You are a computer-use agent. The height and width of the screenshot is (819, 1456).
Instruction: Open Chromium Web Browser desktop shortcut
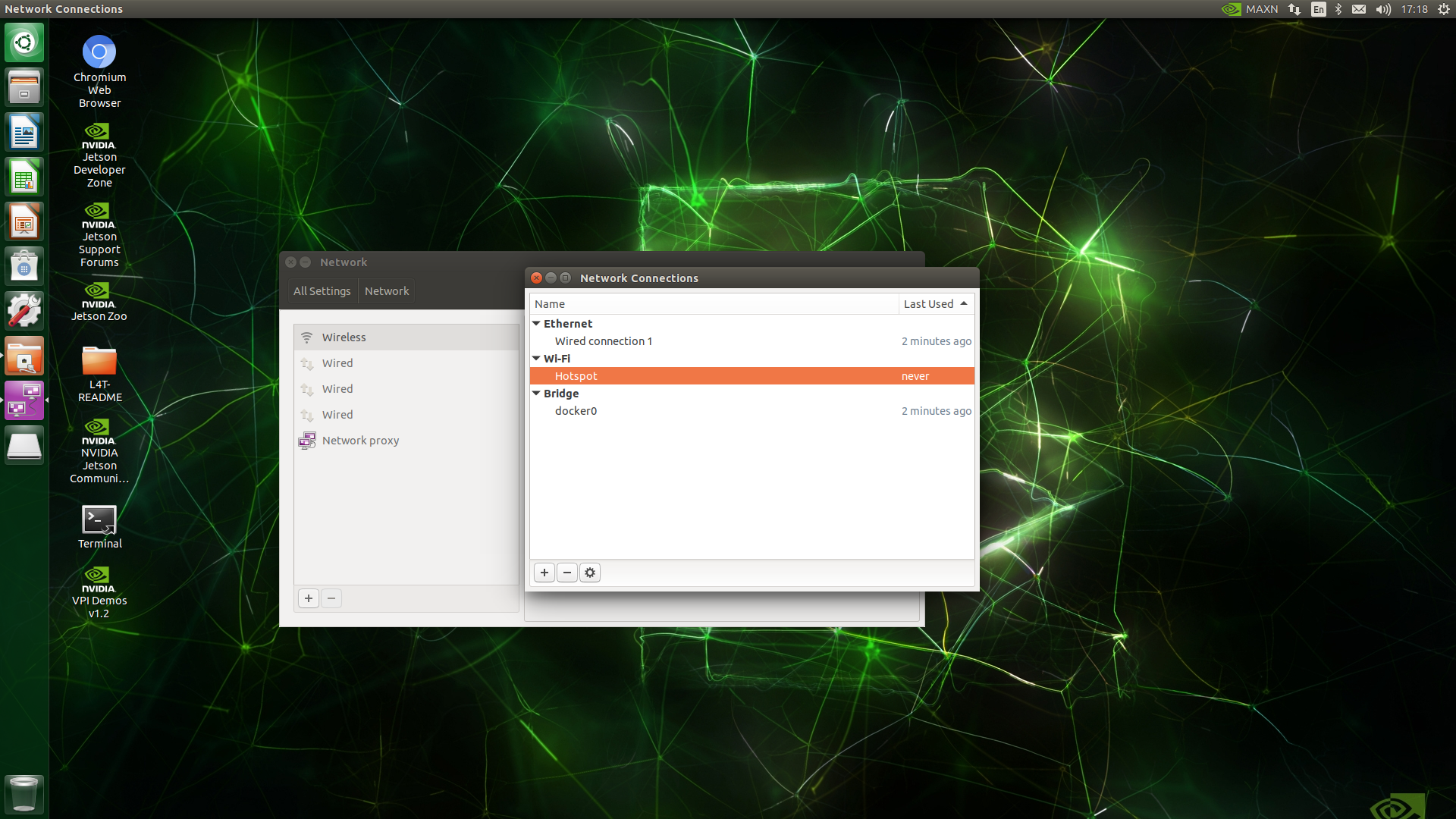point(99,72)
